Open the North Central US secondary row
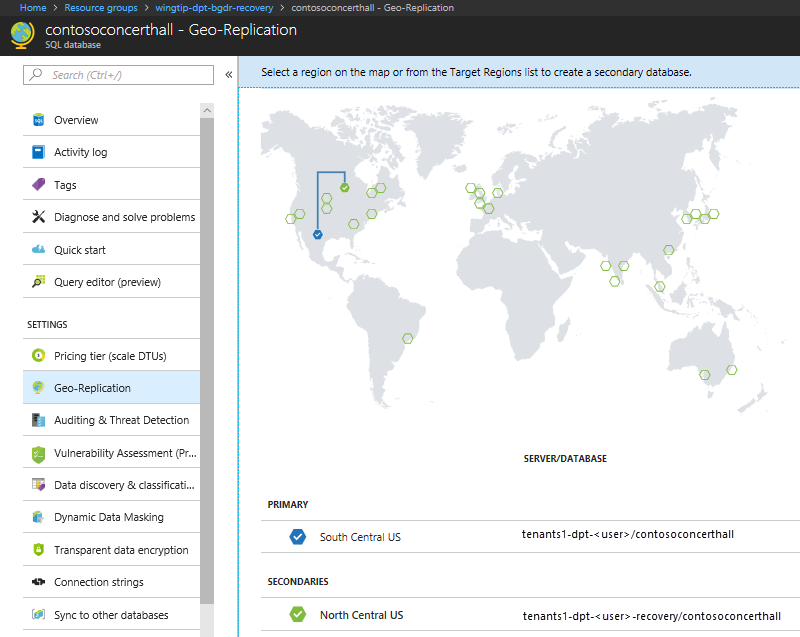The height and width of the screenshot is (637, 800). (530, 615)
